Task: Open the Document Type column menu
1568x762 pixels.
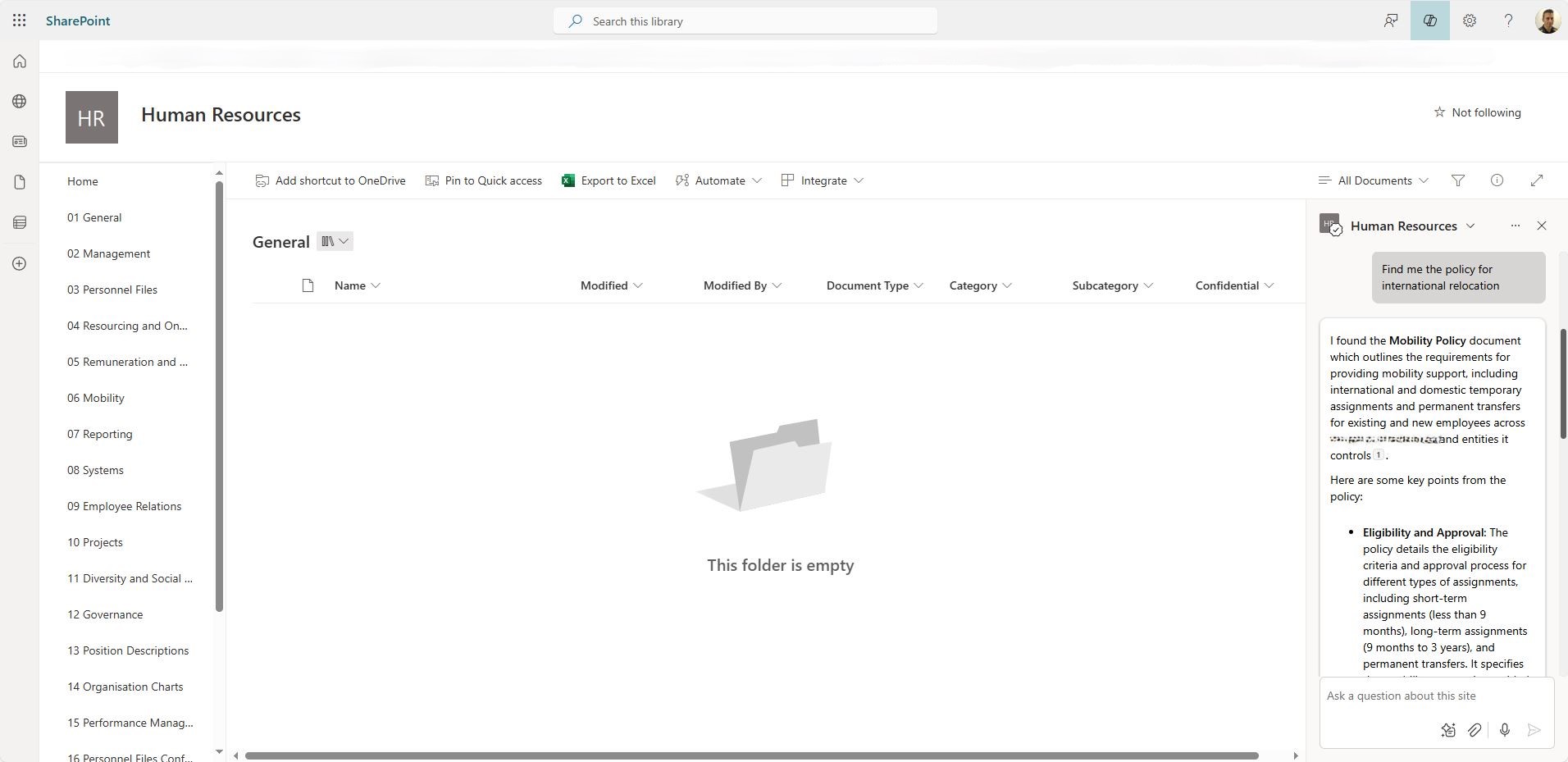Action: [874, 285]
